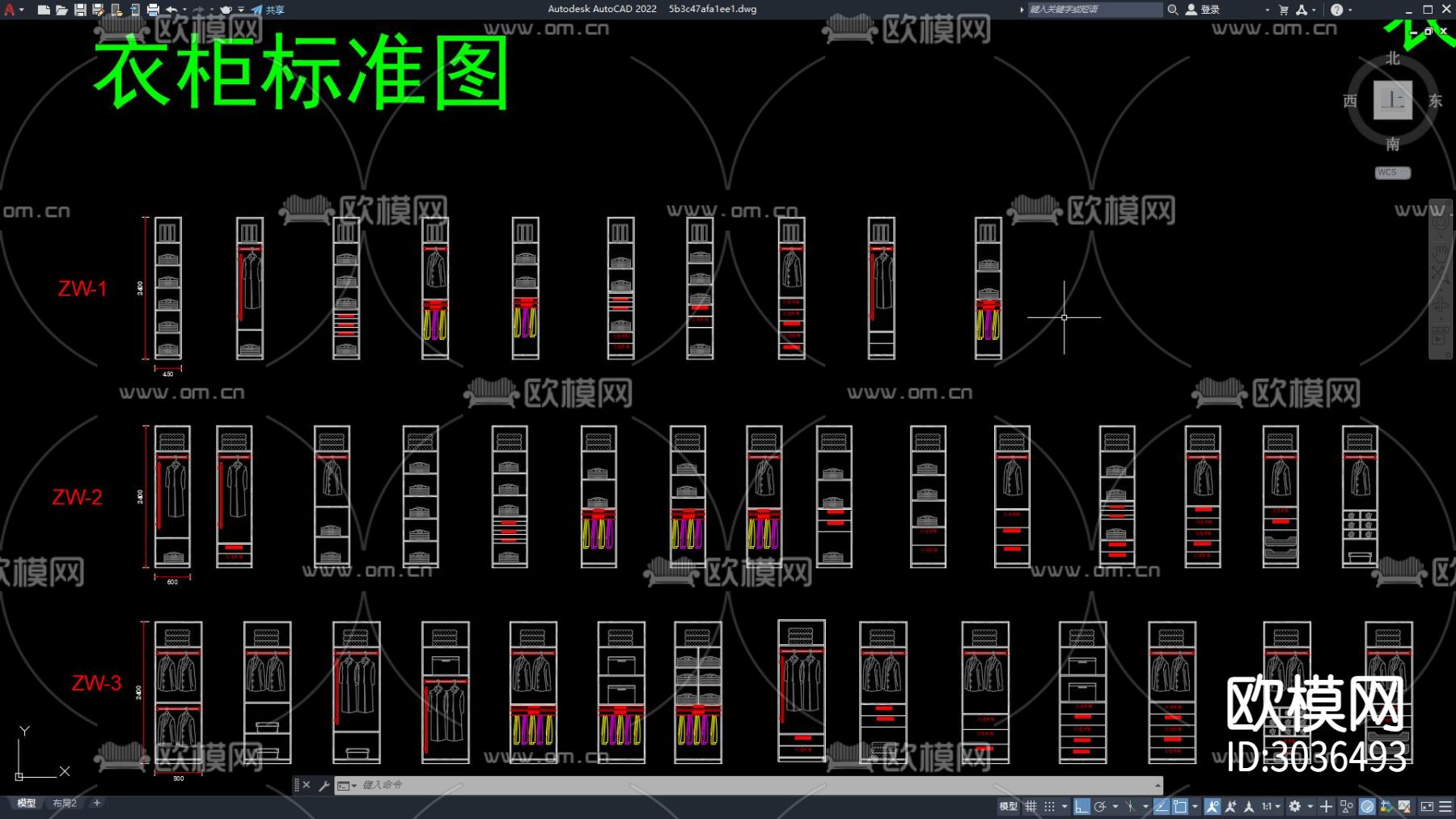Screen dimensions: 1456x819
Task: Click Save to Web and Mobile icon
Action: coord(134,10)
